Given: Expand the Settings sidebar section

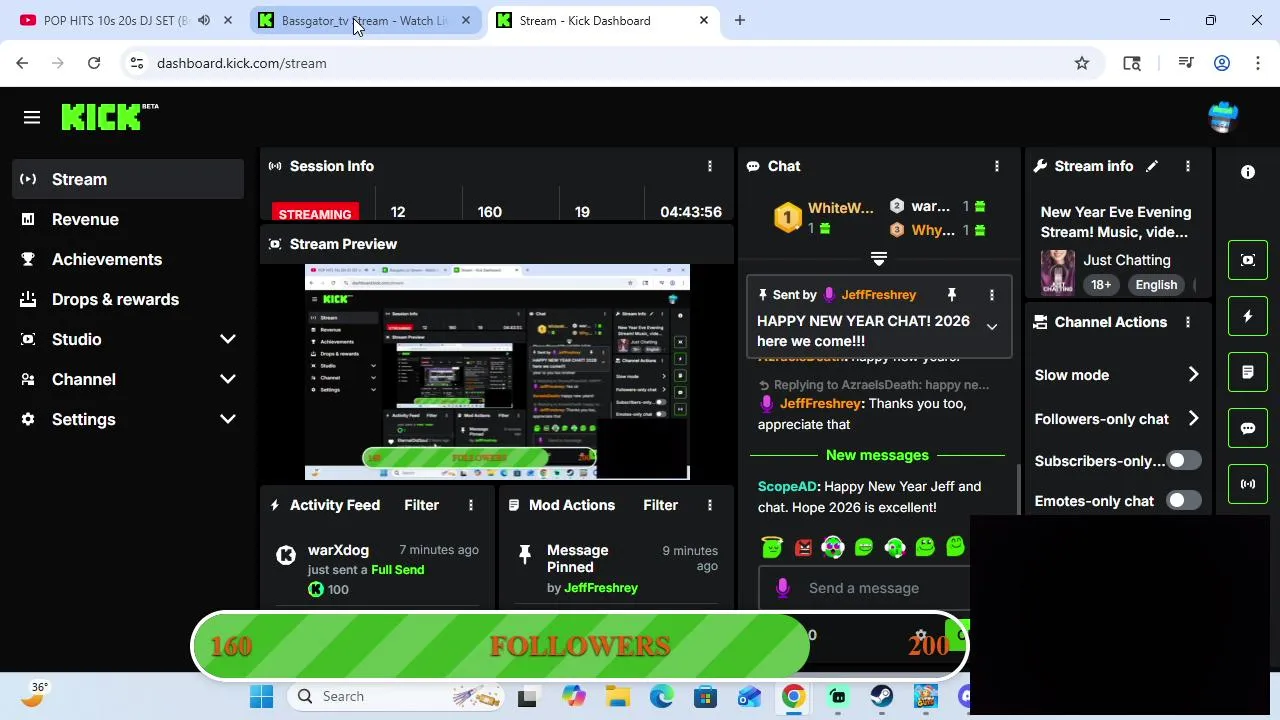Looking at the screenshot, I should [228, 419].
